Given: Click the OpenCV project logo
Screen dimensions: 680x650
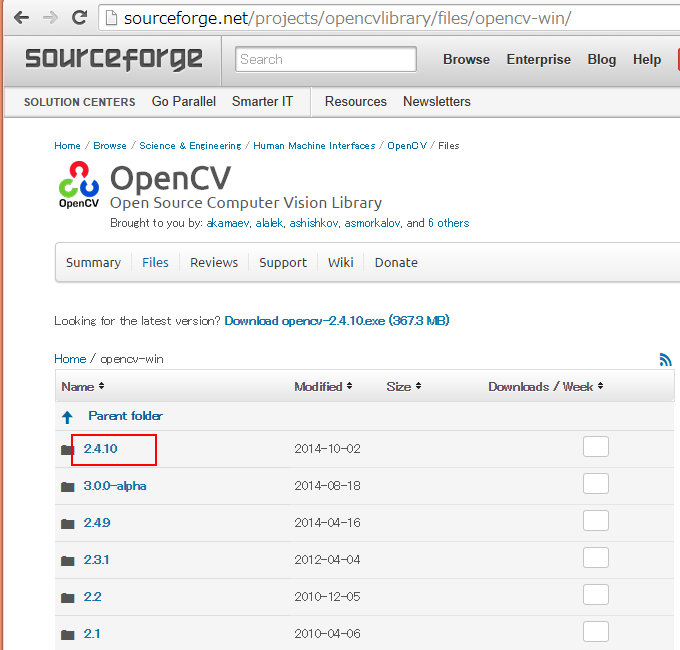Looking at the screenshot, I should coord(79,184).
